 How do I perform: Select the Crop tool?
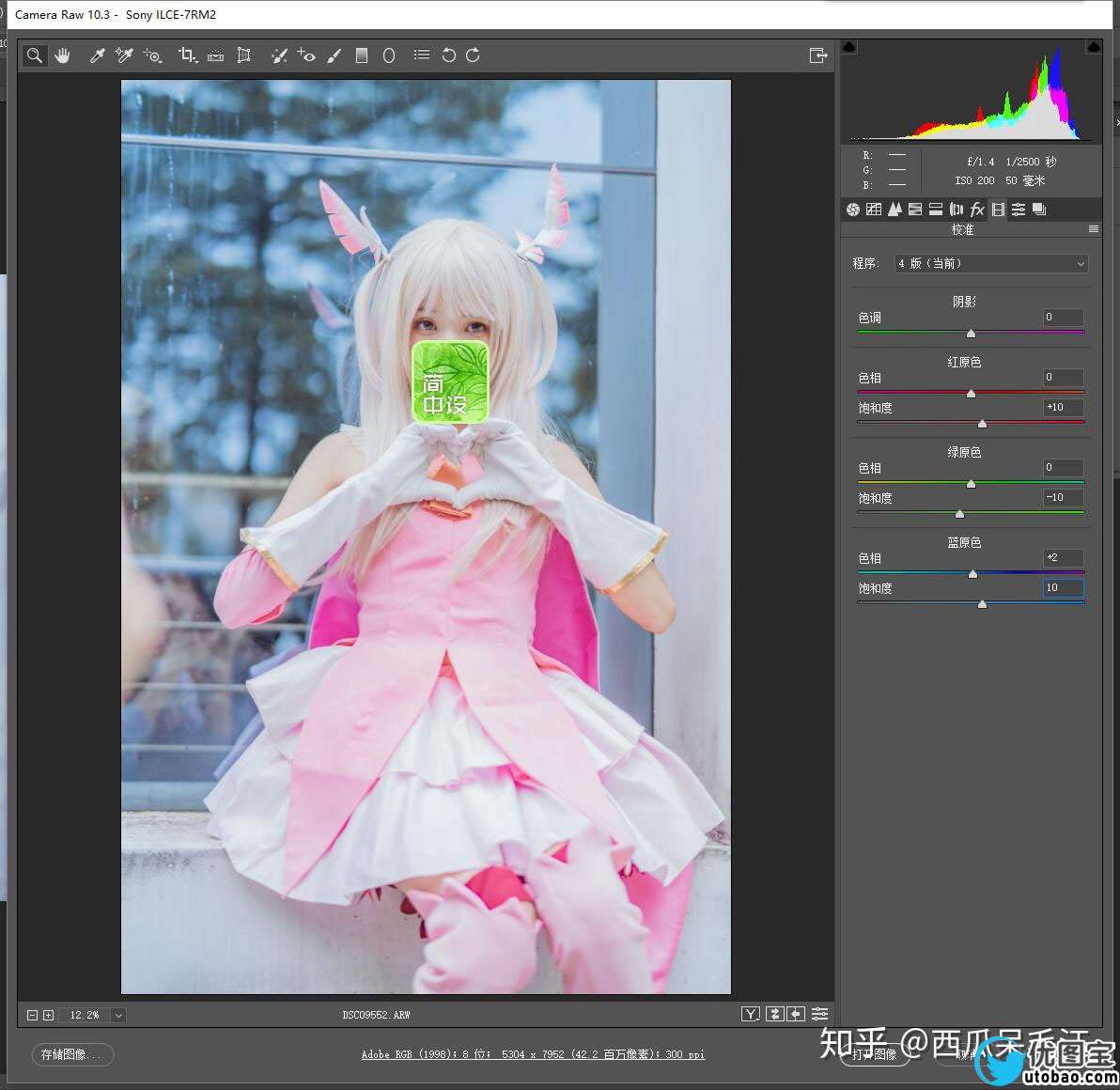pyautogui.click(x=188, y=55)
